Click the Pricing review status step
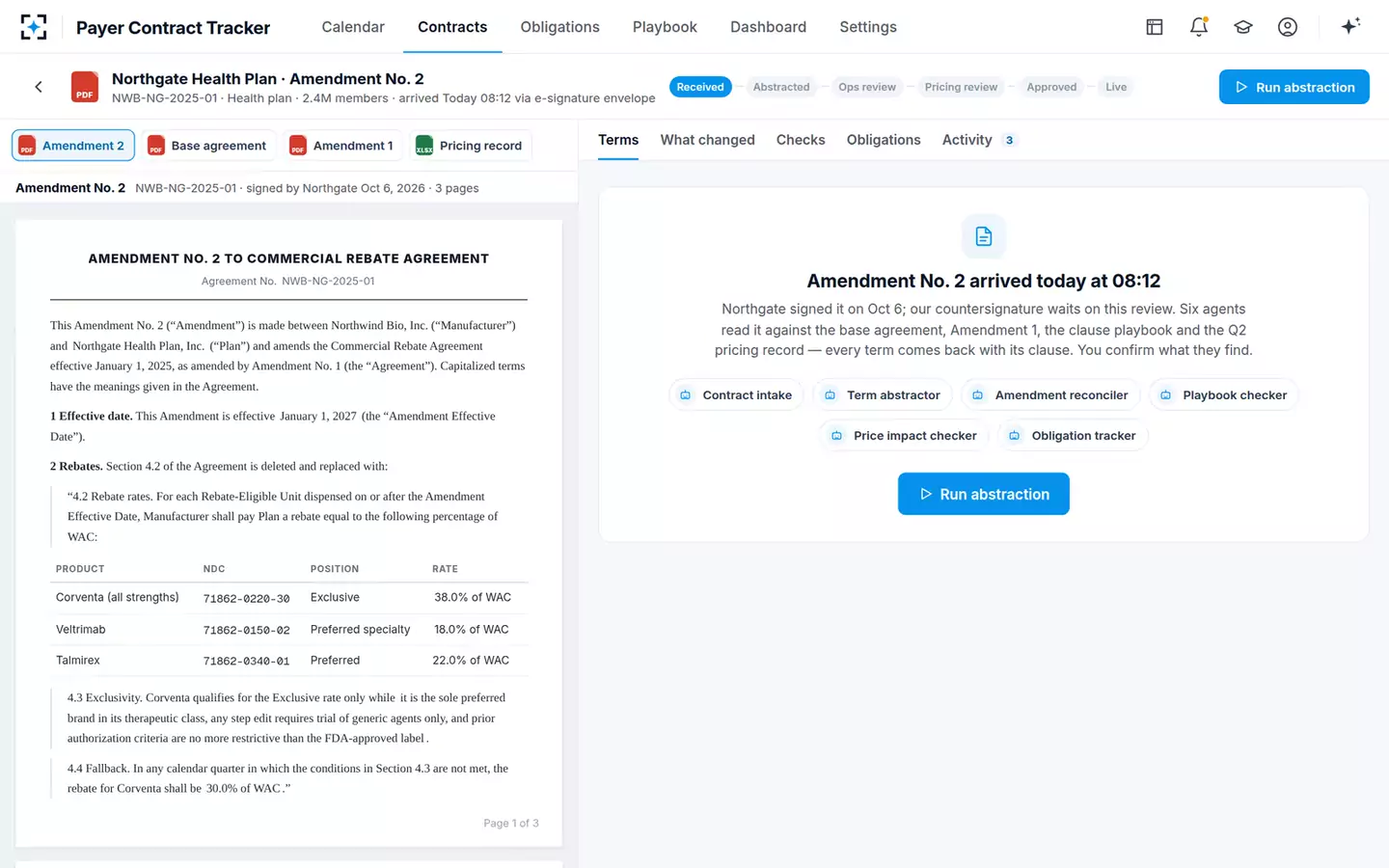Image resolution: width=1389 pixels, height=868 pixels. tap(961, 87)
